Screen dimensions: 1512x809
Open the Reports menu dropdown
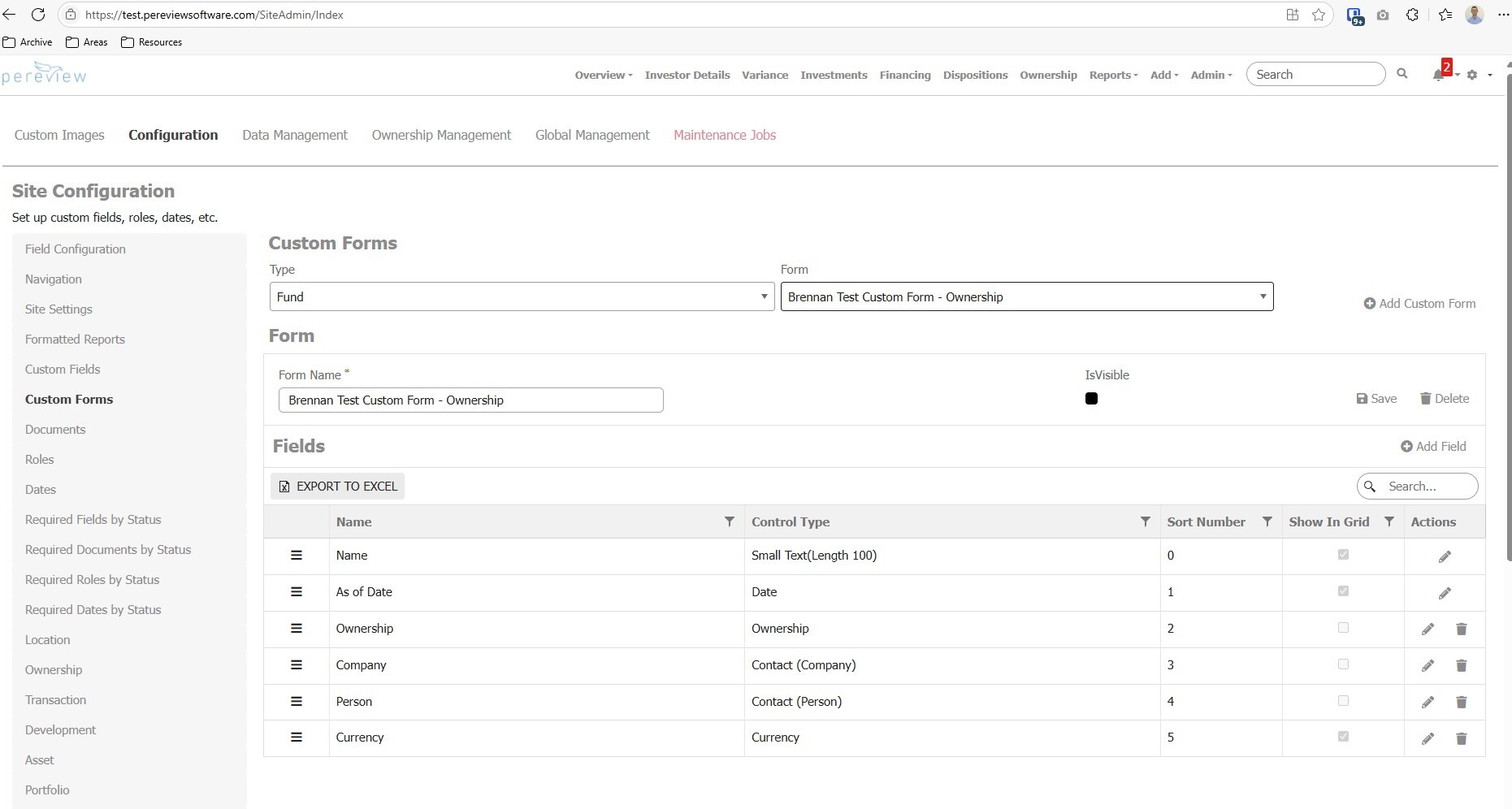point(1112,75)
